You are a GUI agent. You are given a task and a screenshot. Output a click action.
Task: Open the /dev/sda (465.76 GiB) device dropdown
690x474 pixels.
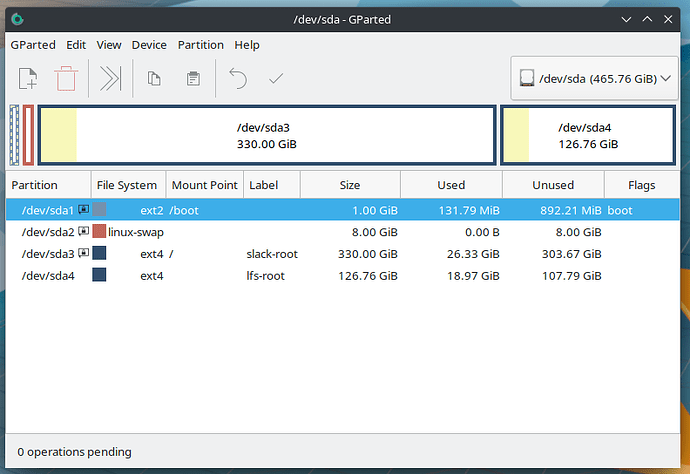(x=594, y=78)
